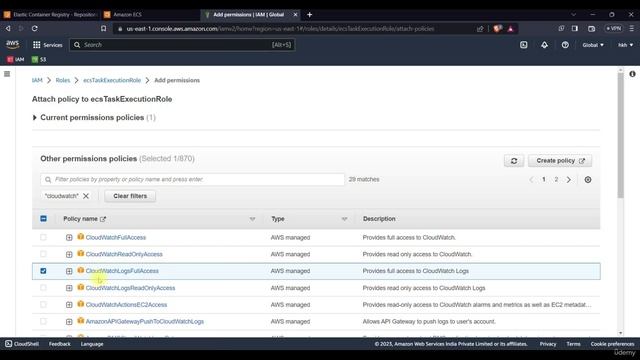Open Cookie preferences footer link
The height and width of the screenshot is (360, 640).
(612, 344)
